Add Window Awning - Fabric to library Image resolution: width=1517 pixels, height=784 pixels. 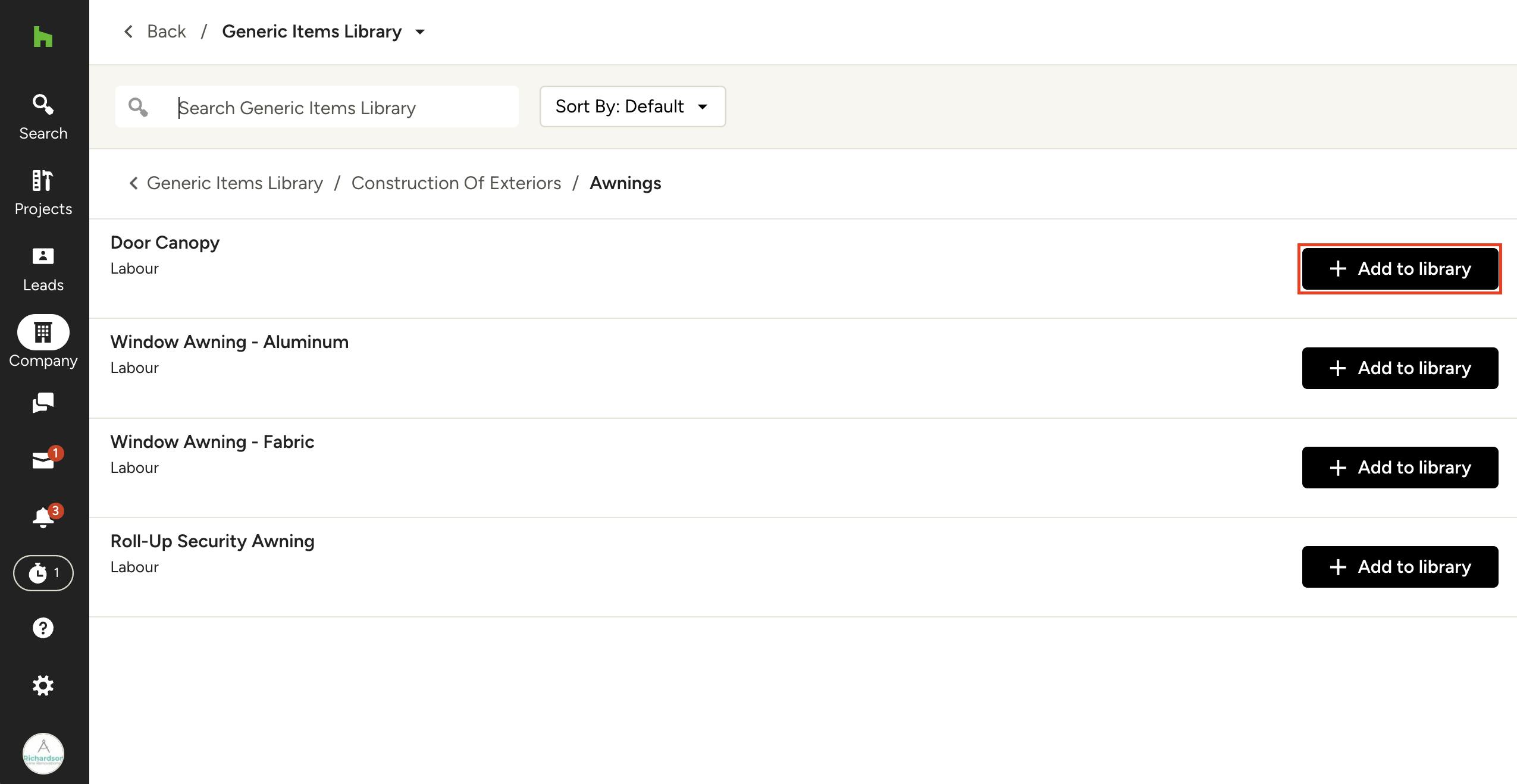tap(1399, 468)
